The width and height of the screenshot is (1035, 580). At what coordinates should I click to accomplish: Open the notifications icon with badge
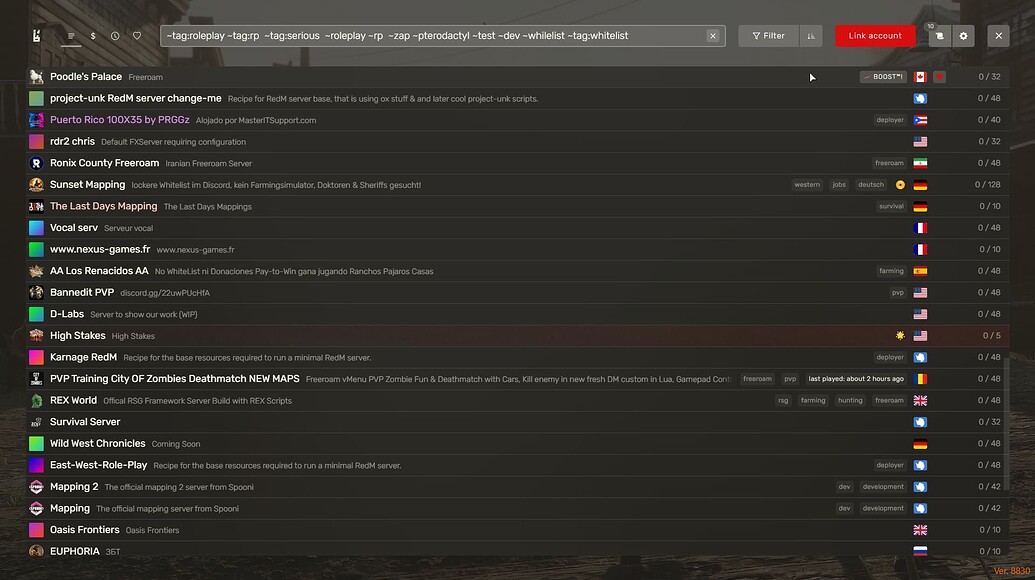click(x=939, y=36)
